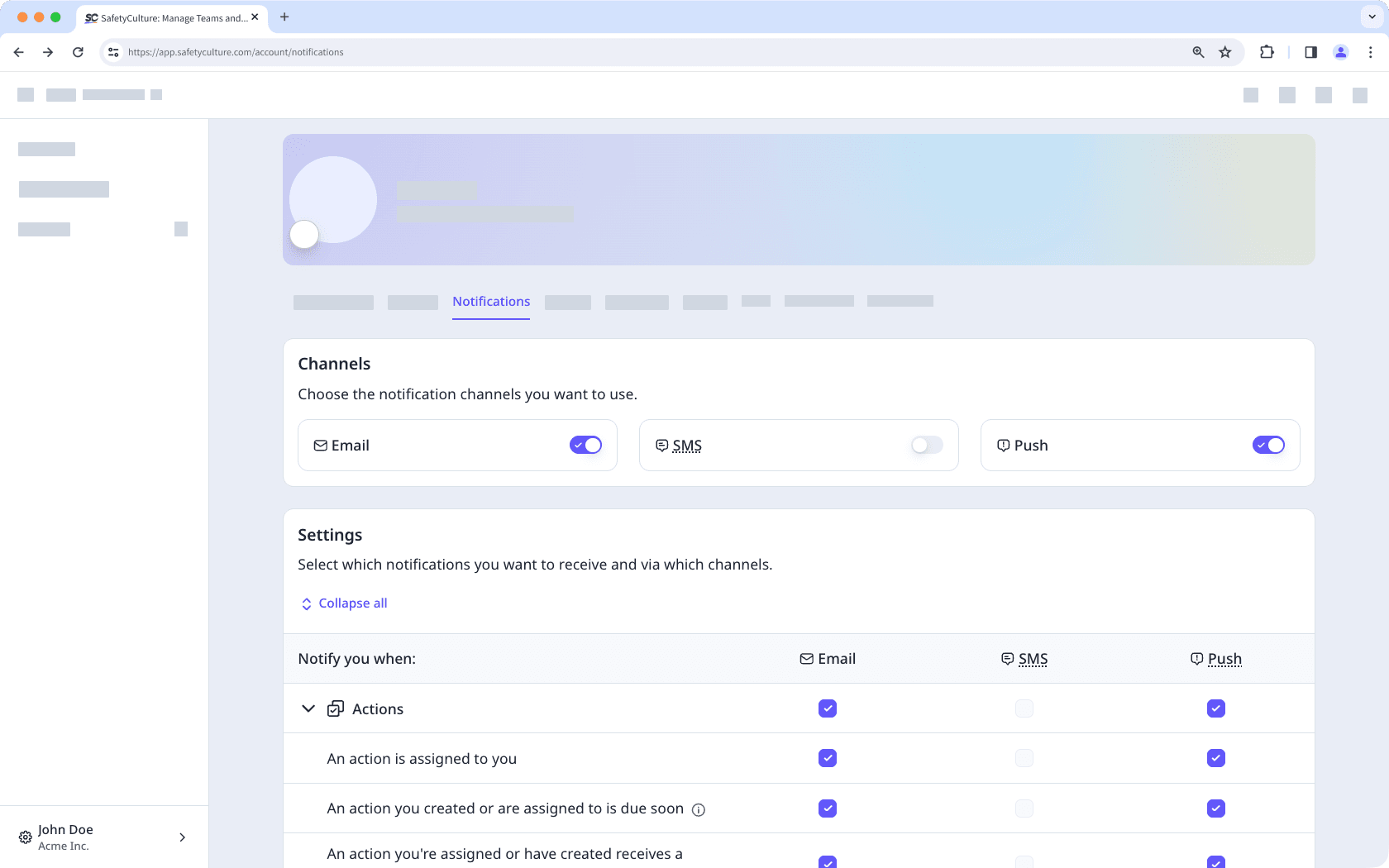Switch to the Notifications tab

(x=491, y=301)
